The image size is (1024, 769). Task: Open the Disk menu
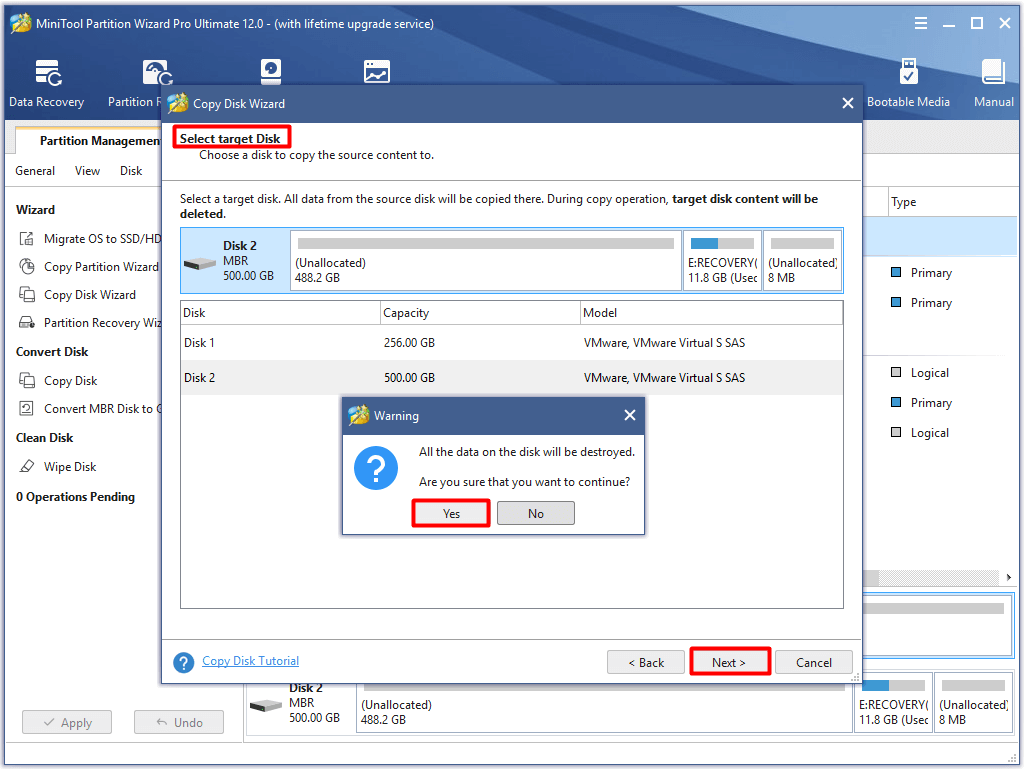131,170
